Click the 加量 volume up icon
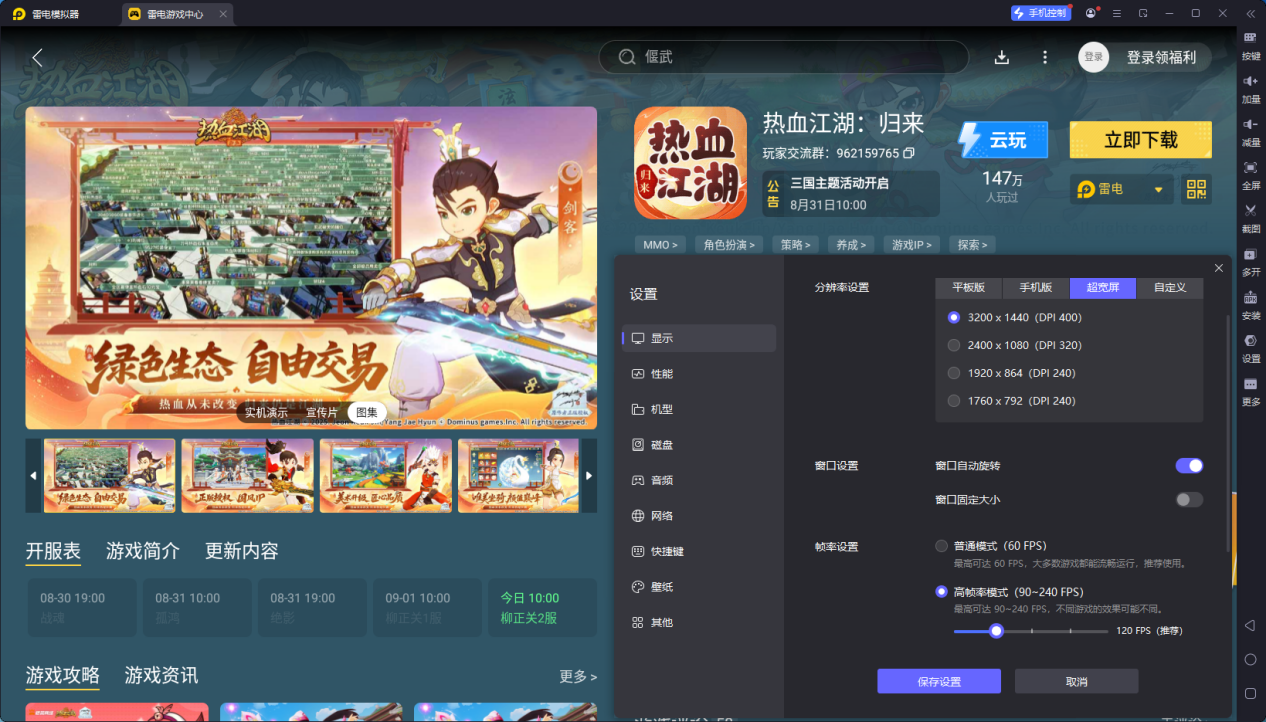Image resolution: width=1266 pixels, height=722 pixels. [x=1250, y=81]
